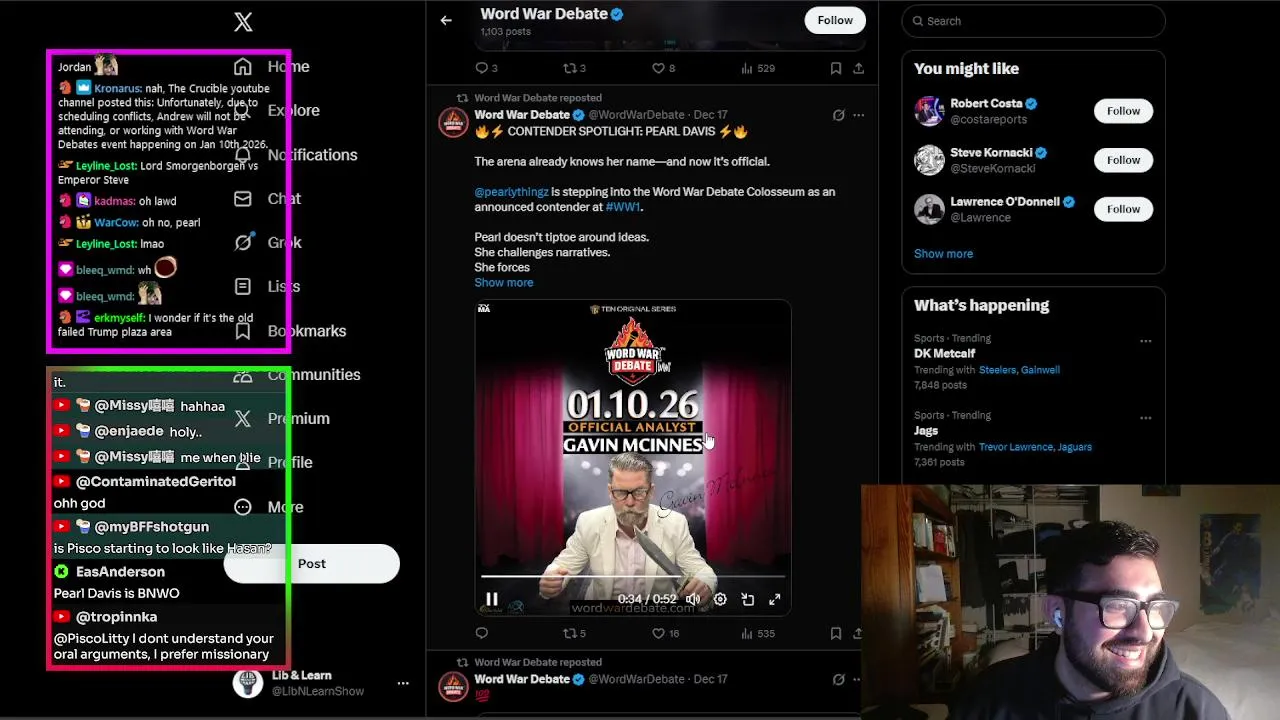
Task: Open Steelers trending link
Action: pyautogui.click(x=997, y=370)
